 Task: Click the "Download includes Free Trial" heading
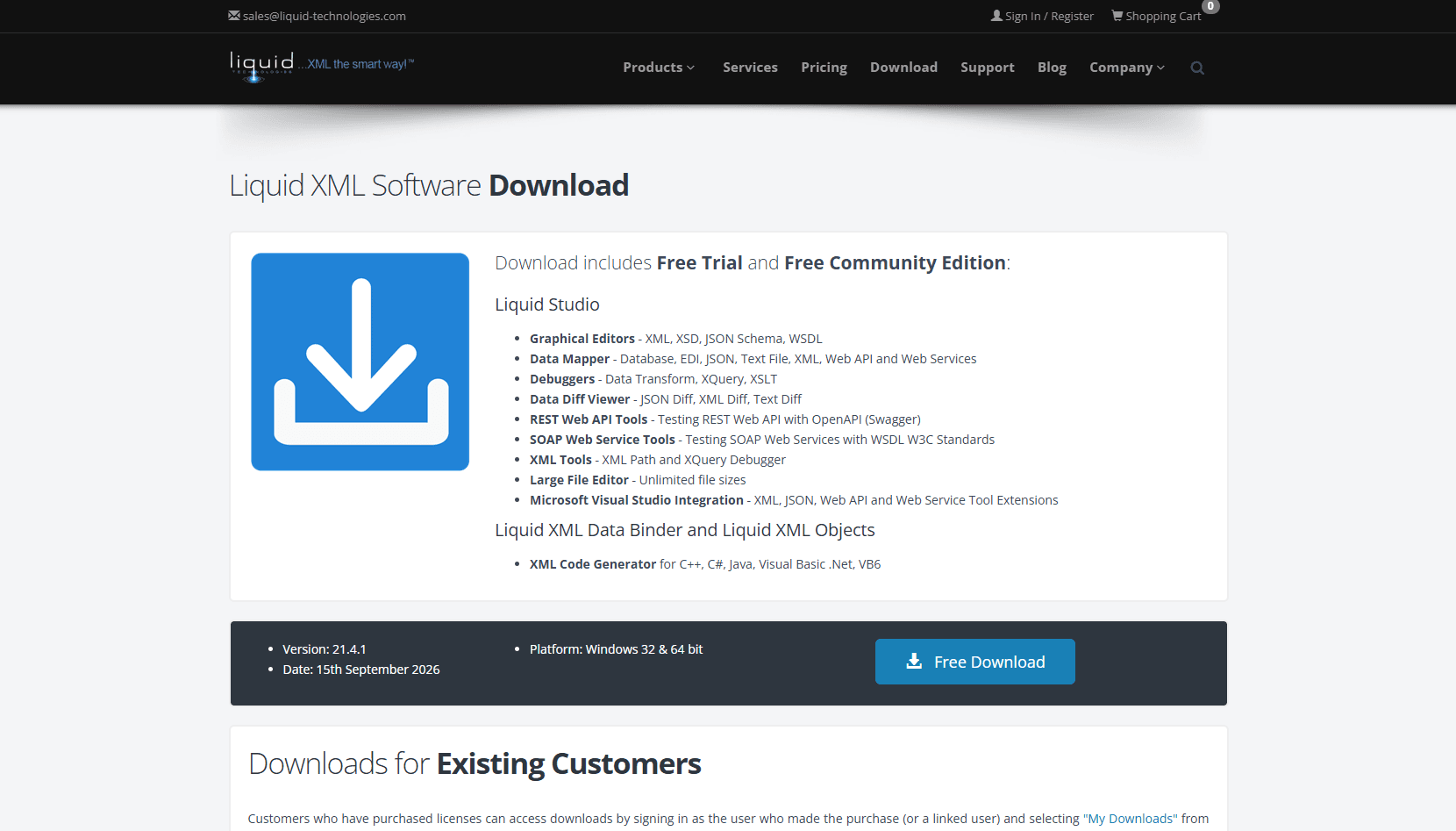753,263
